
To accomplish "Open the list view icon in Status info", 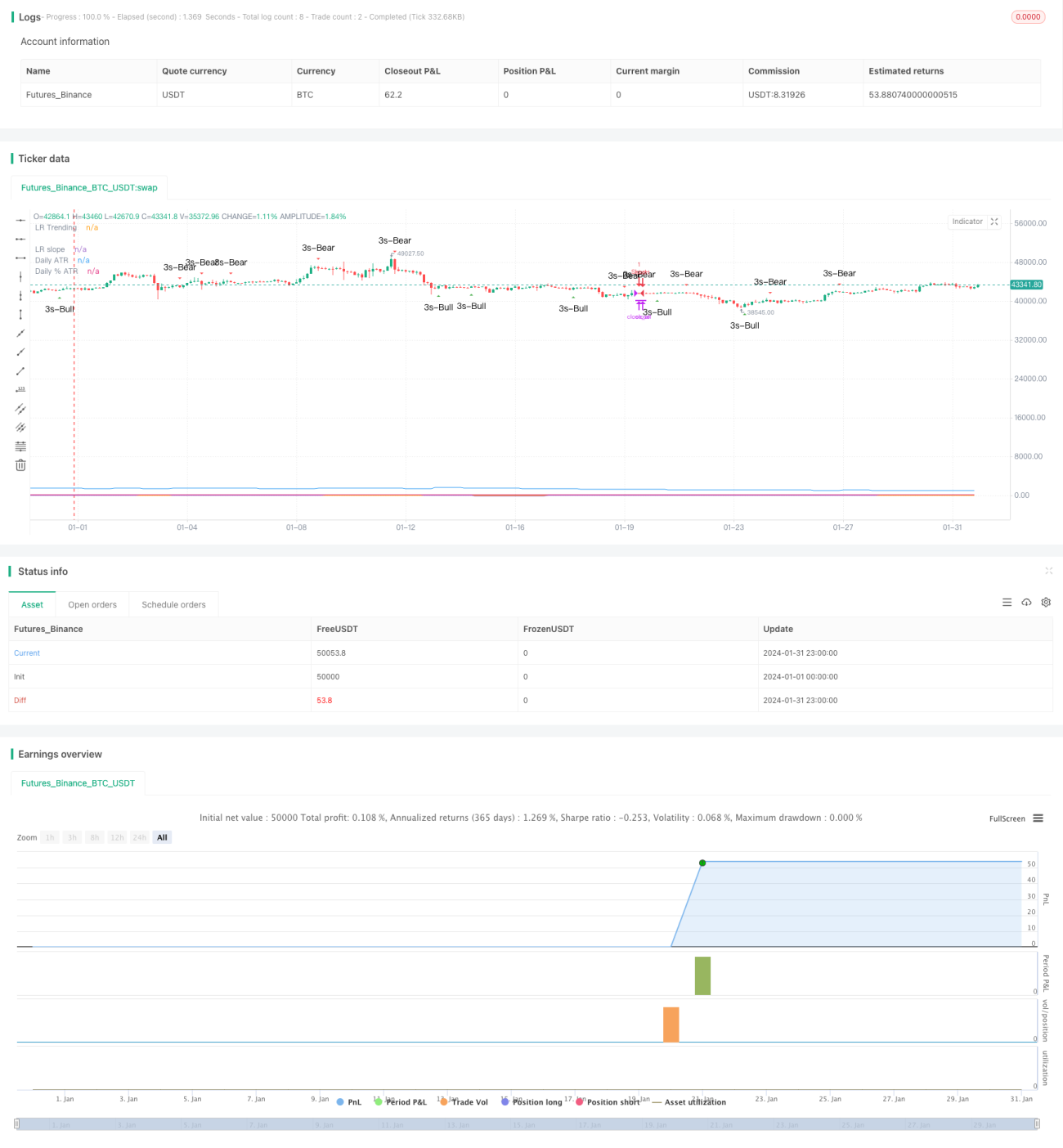I will click(x=1007, y=603).
